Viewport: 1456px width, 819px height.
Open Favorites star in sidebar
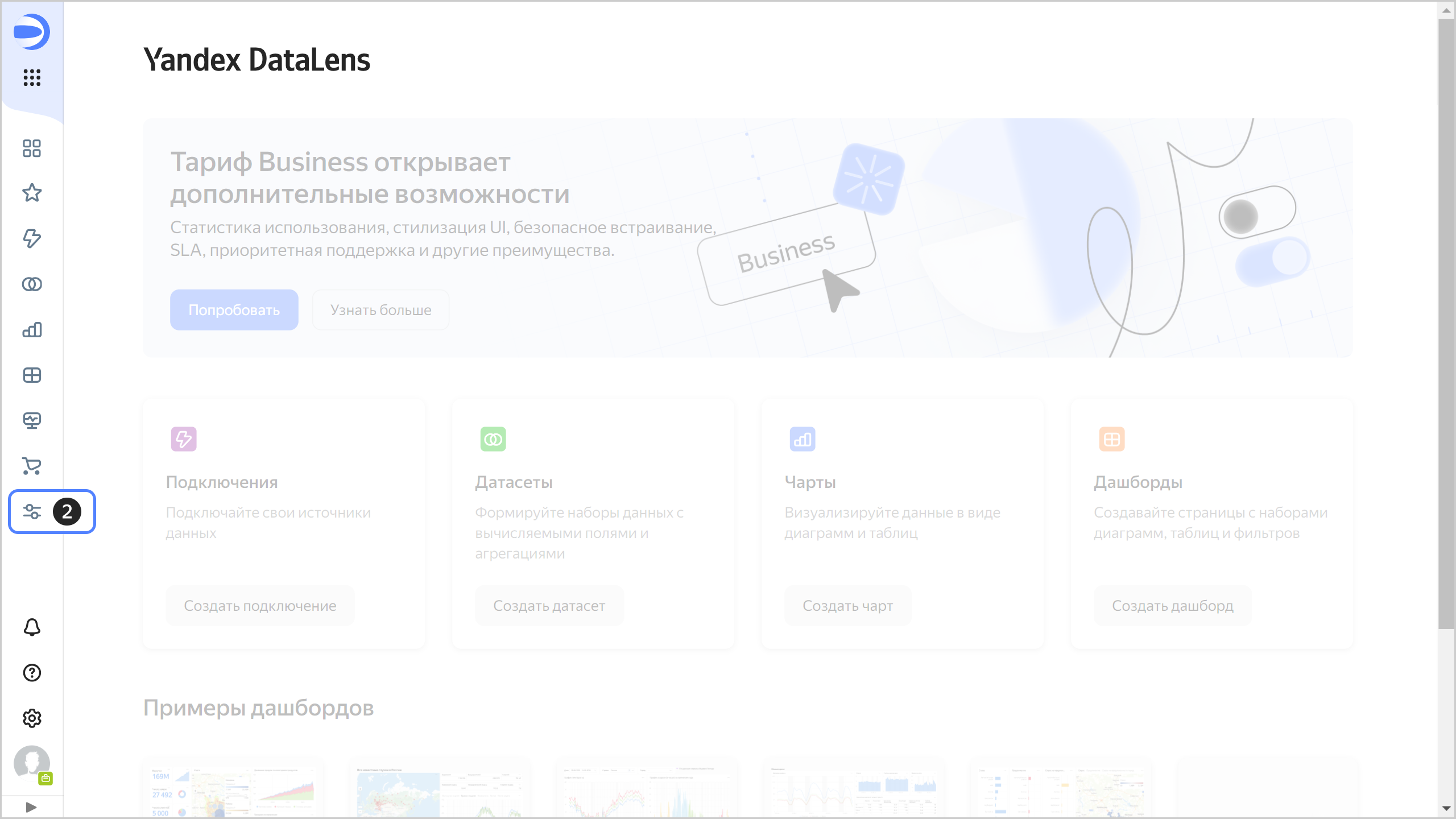[x=32, y=193]
